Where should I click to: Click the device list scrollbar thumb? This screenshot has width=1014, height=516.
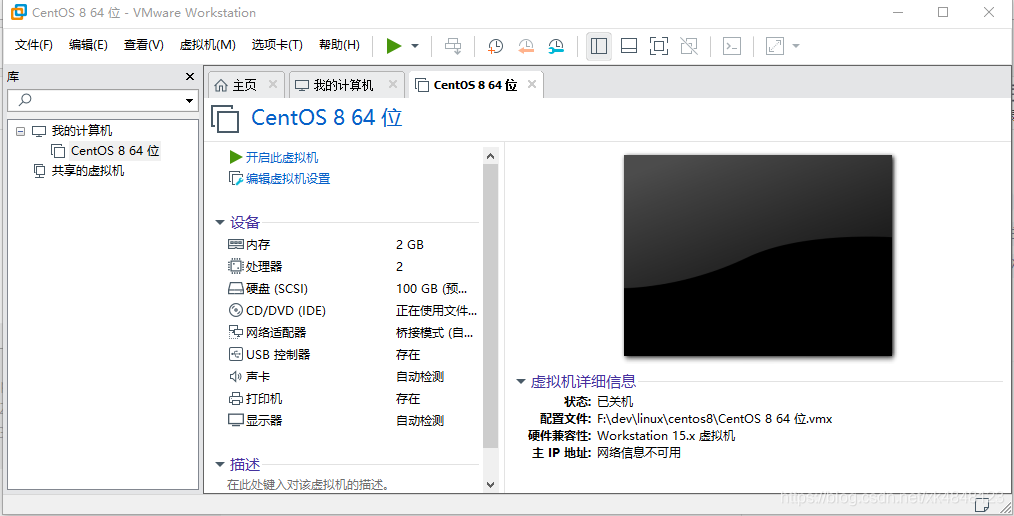[490, 306]
